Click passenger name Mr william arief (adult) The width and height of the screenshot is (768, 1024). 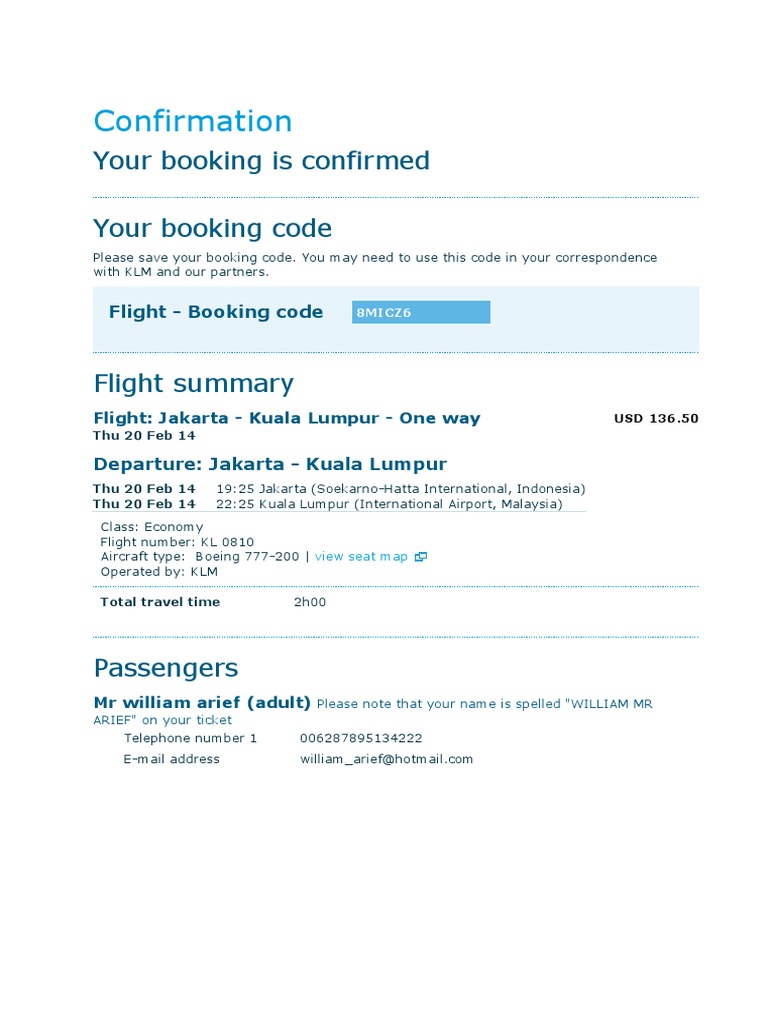point(202,703)
